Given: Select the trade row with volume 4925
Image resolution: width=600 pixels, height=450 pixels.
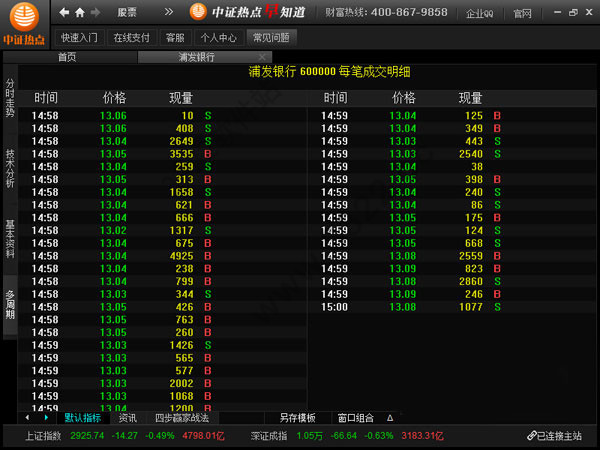Looking at the screenshot, I should (x=162, y=256).
